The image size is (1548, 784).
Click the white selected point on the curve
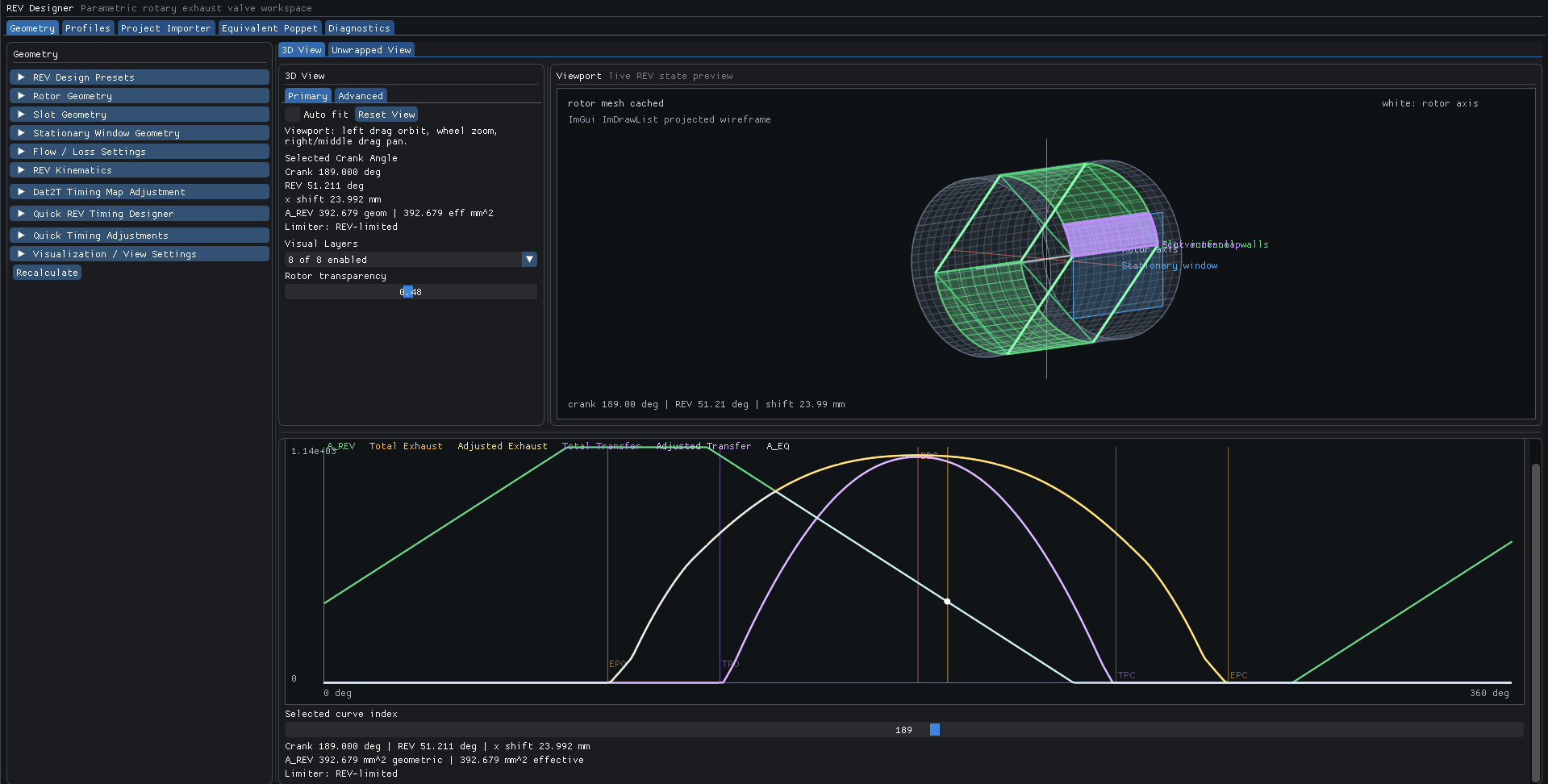click(x=947, y=601)
